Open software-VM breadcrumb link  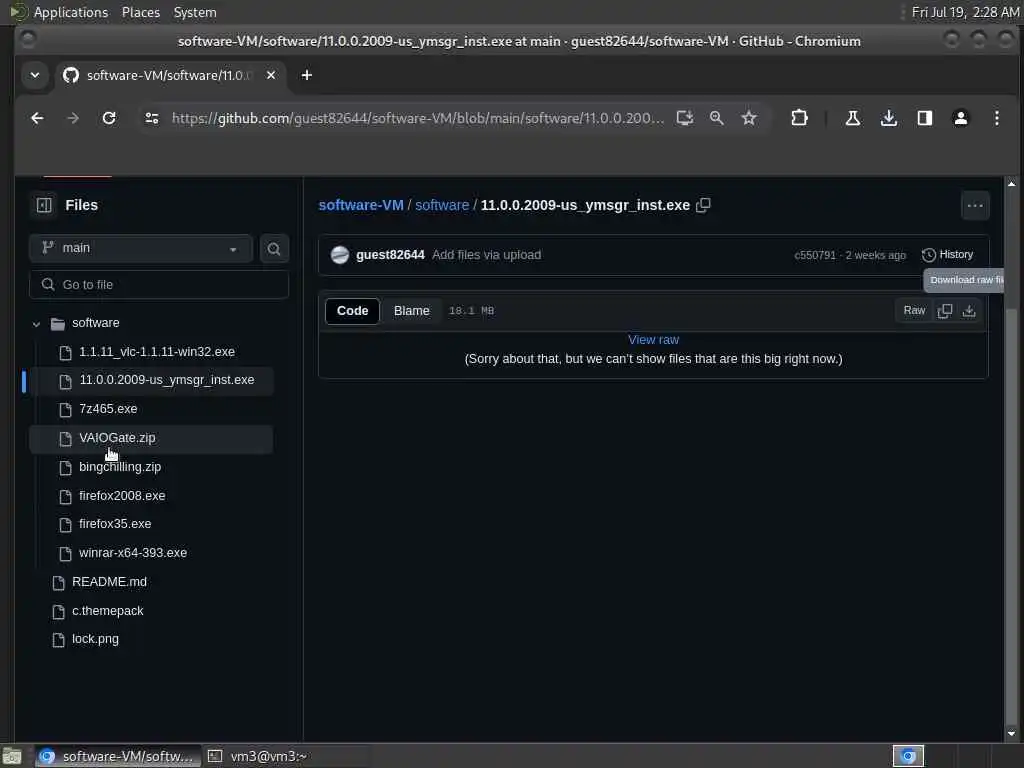coord(360,205)
